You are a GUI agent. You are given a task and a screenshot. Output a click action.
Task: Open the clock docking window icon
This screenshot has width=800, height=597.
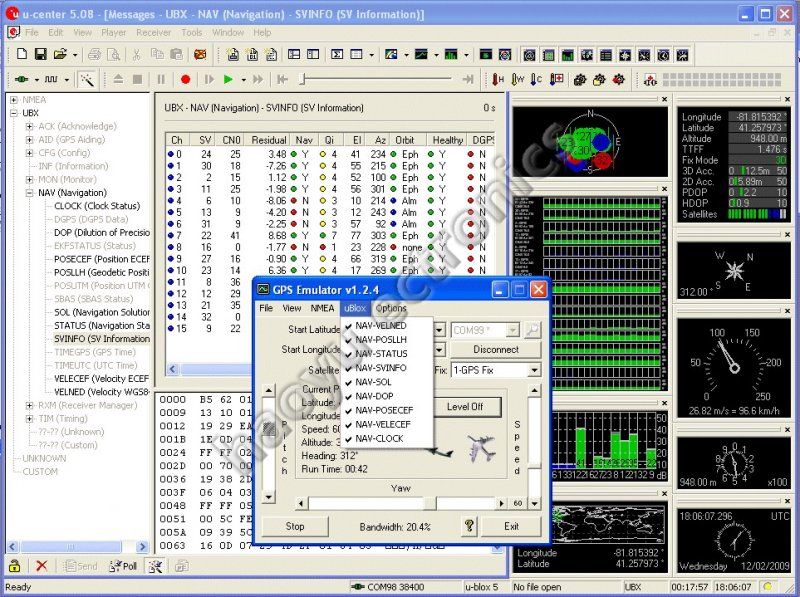tap(663, 55)
